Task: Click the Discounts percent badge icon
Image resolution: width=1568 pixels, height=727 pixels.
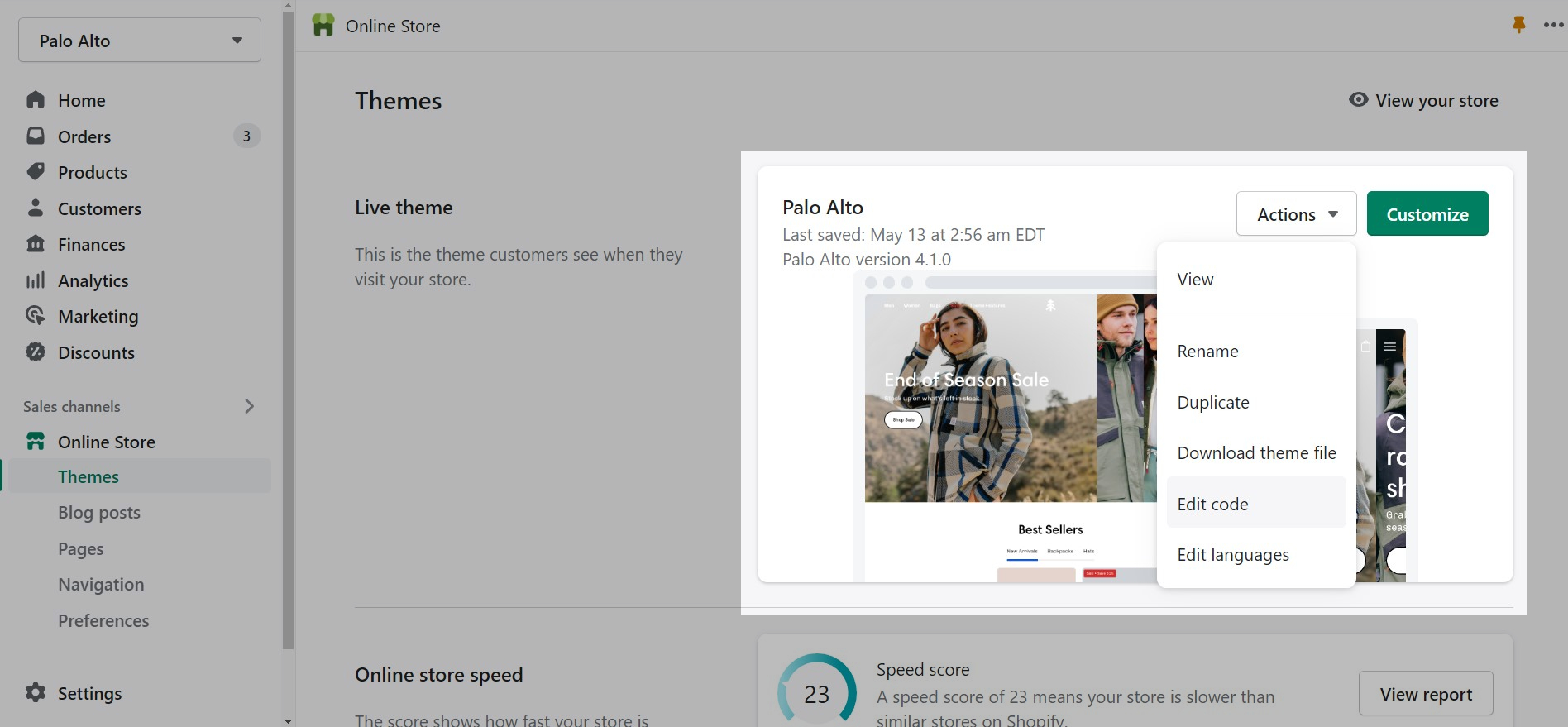Action: (x=36, y=352)
